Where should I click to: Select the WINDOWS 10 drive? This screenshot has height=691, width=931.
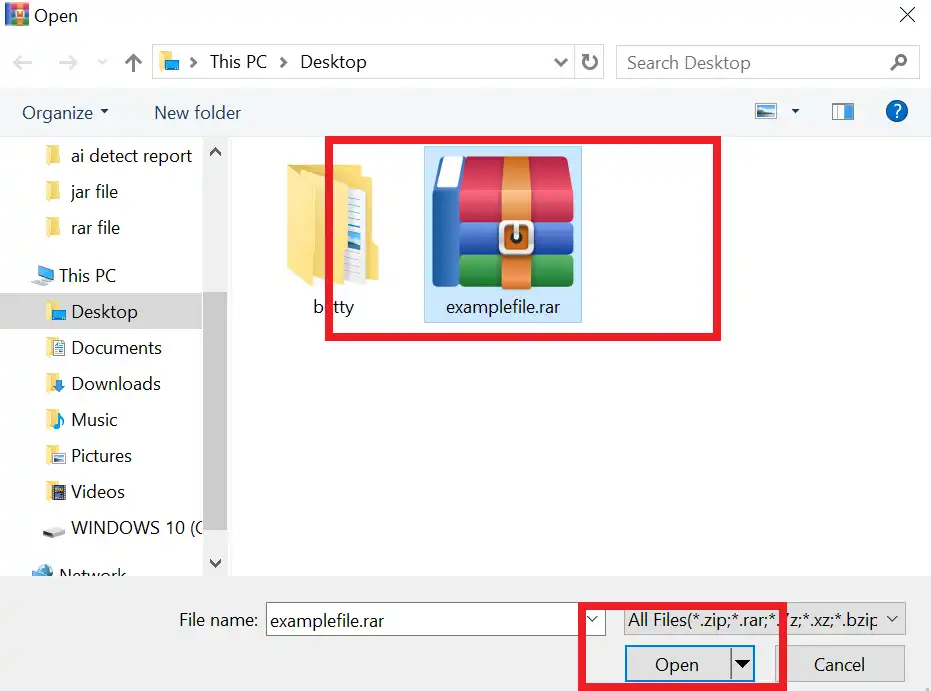coord(136,528)
